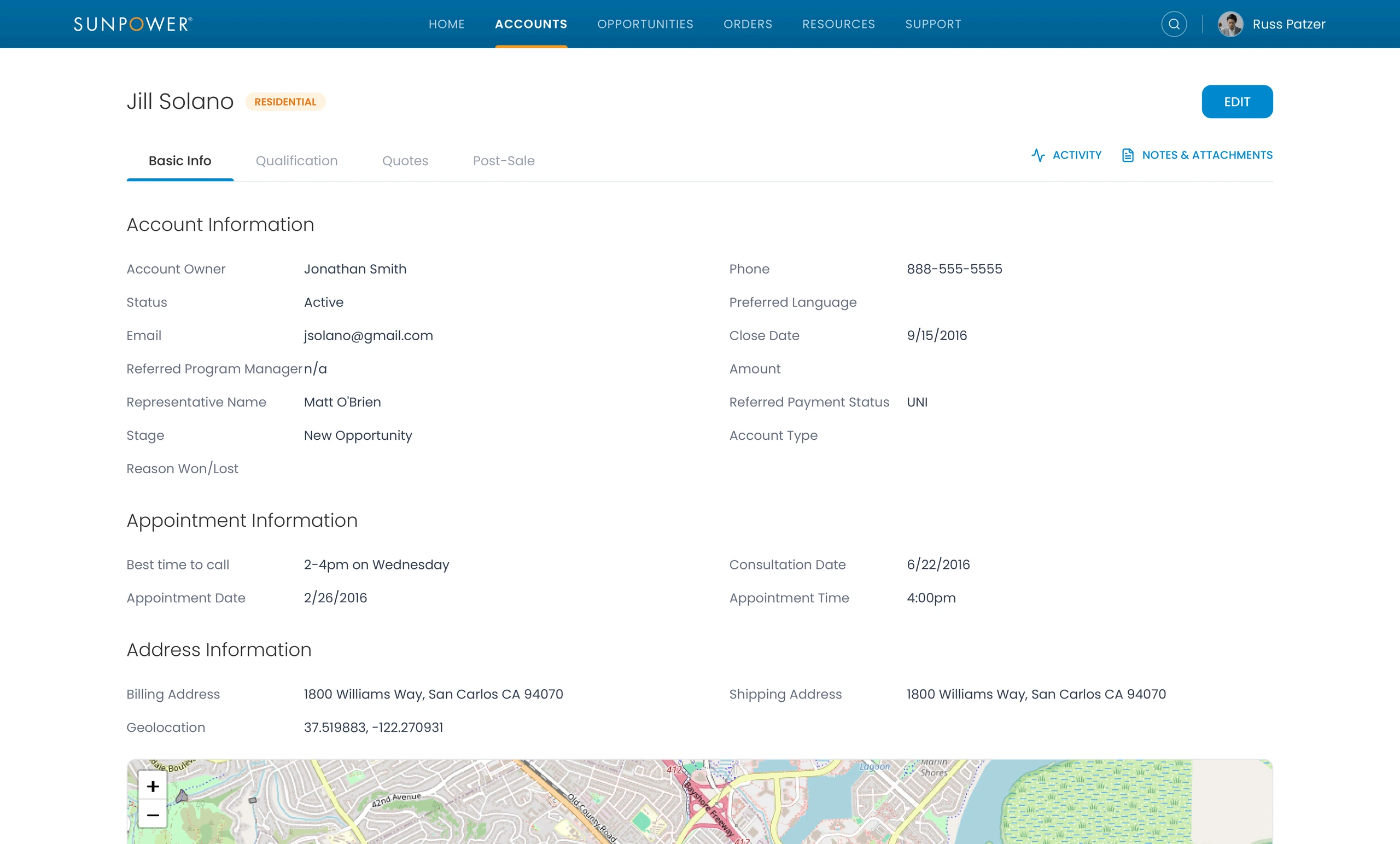This screenshot has width=1400, height=844.
Task: Click the New Opportunity stage value
Action: [358, 435]
